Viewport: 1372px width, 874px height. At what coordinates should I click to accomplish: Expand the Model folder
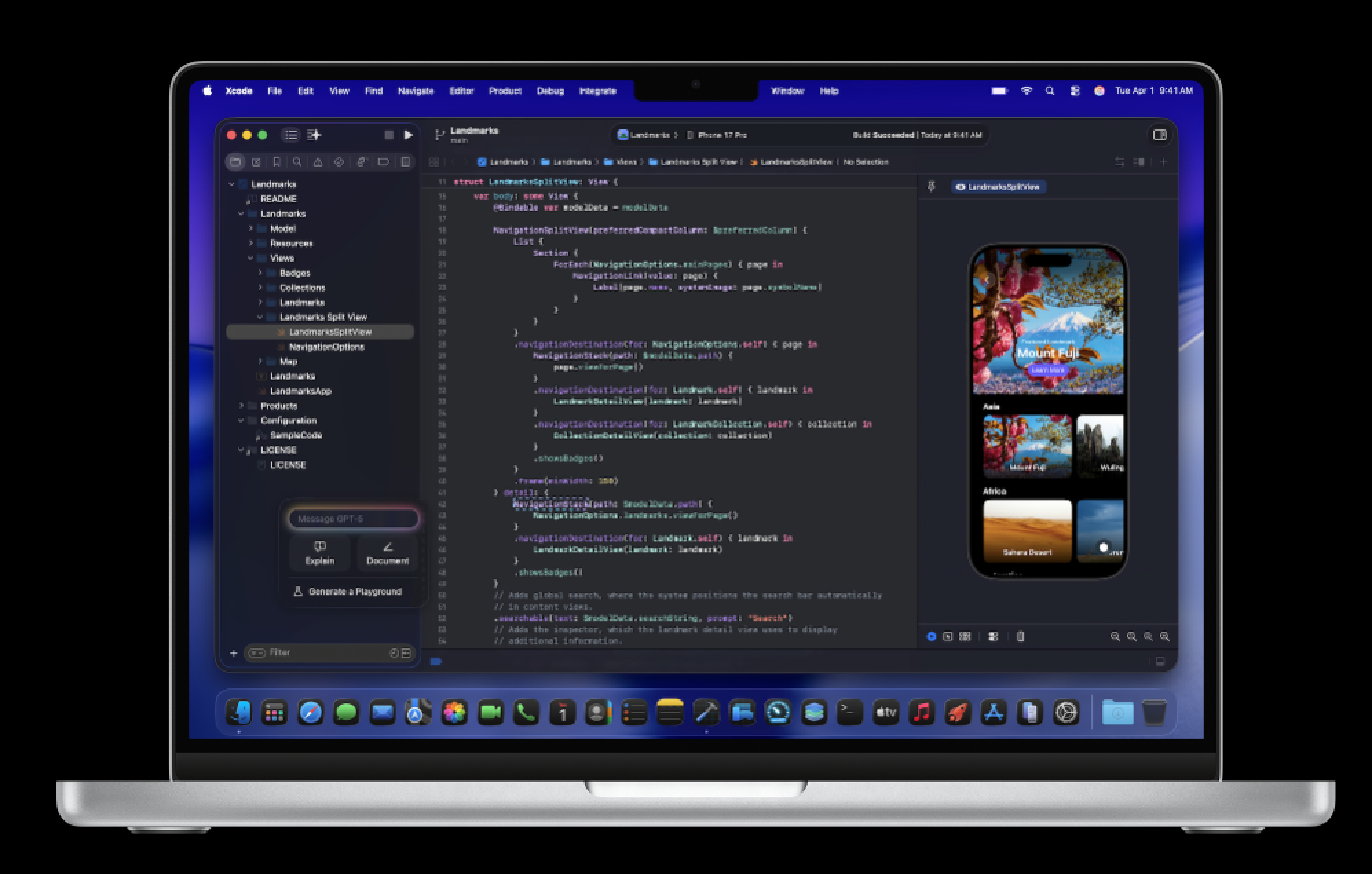point(250,228)
